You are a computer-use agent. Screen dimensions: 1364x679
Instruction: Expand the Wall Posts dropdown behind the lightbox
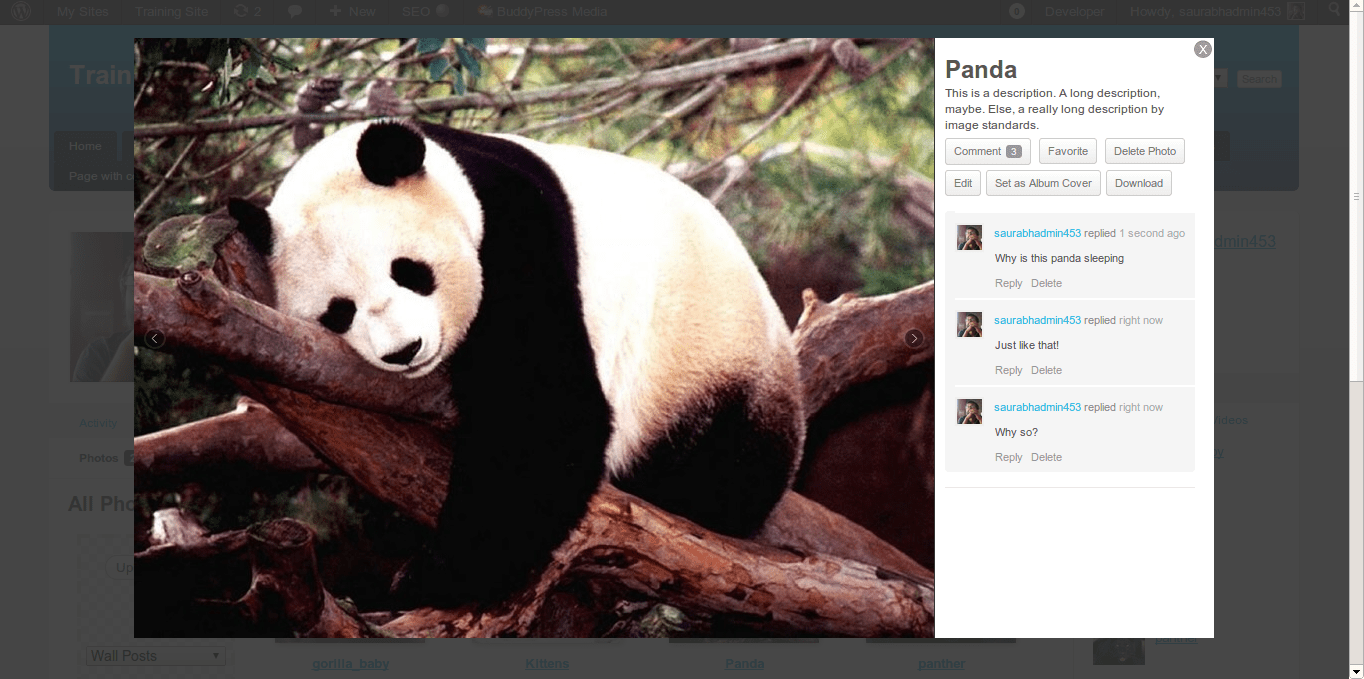[155, 656]
